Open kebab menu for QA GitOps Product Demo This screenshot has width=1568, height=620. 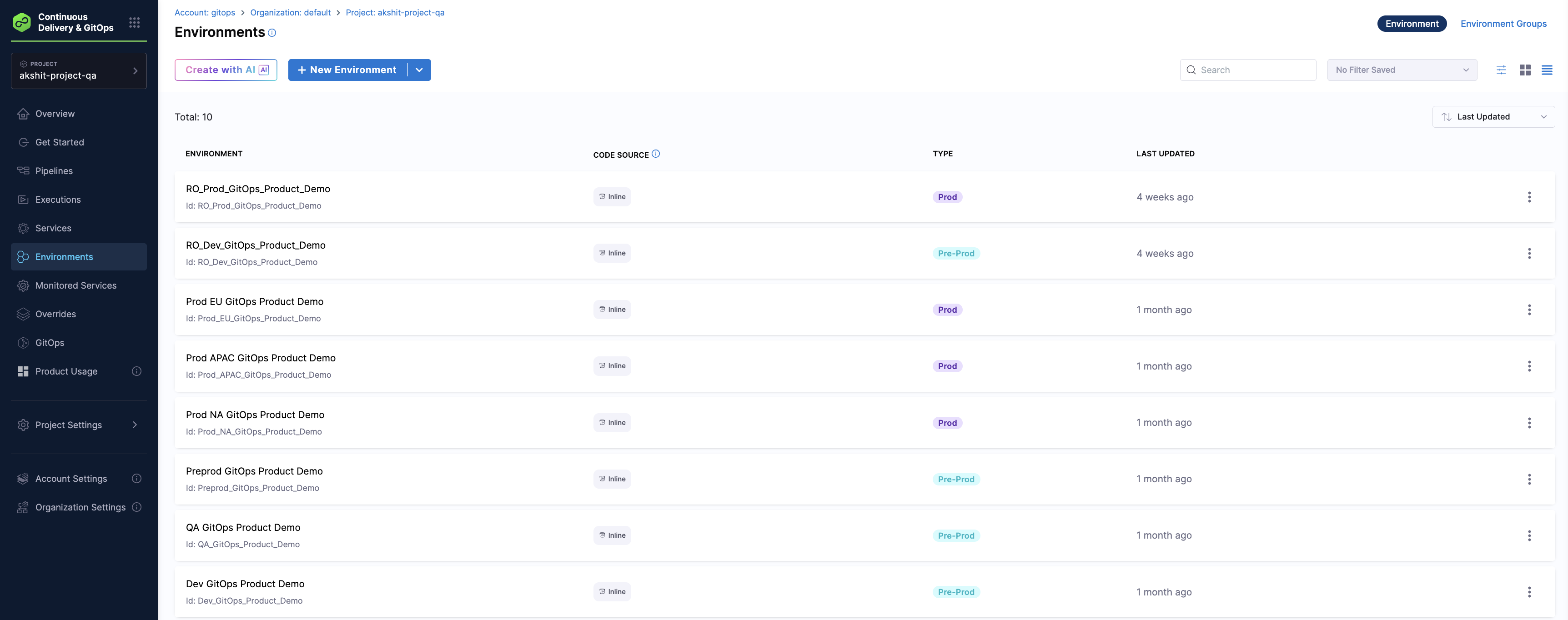click(x=1529, y=535)
